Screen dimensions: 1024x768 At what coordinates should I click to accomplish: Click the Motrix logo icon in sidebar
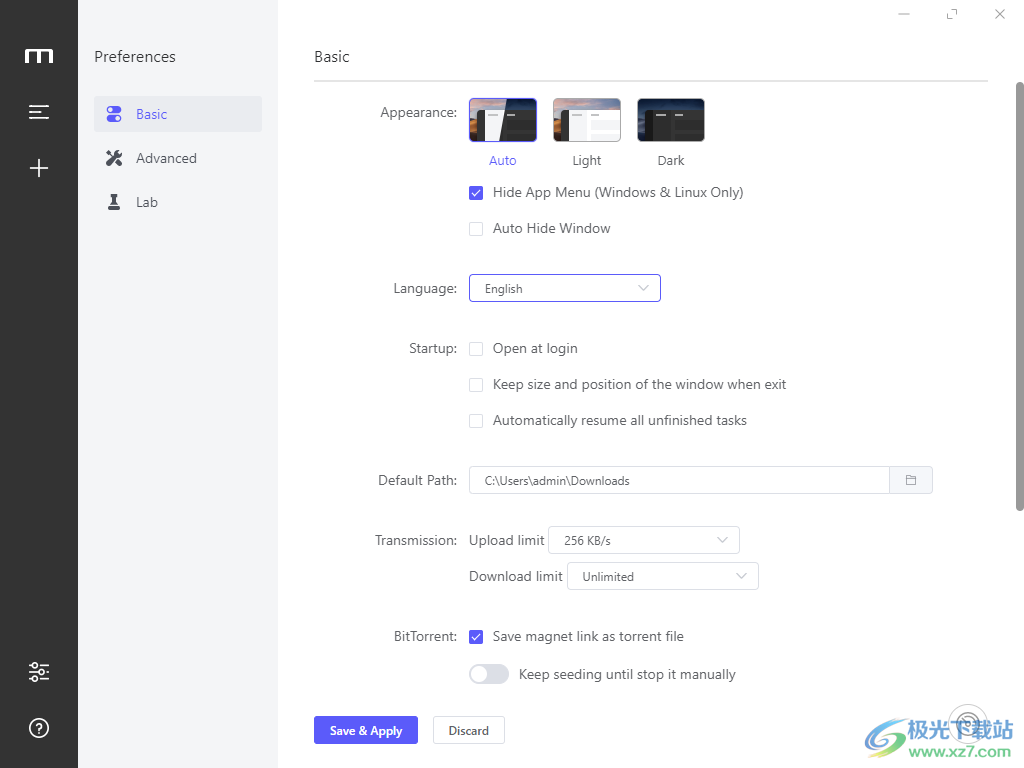coord(39,56)
